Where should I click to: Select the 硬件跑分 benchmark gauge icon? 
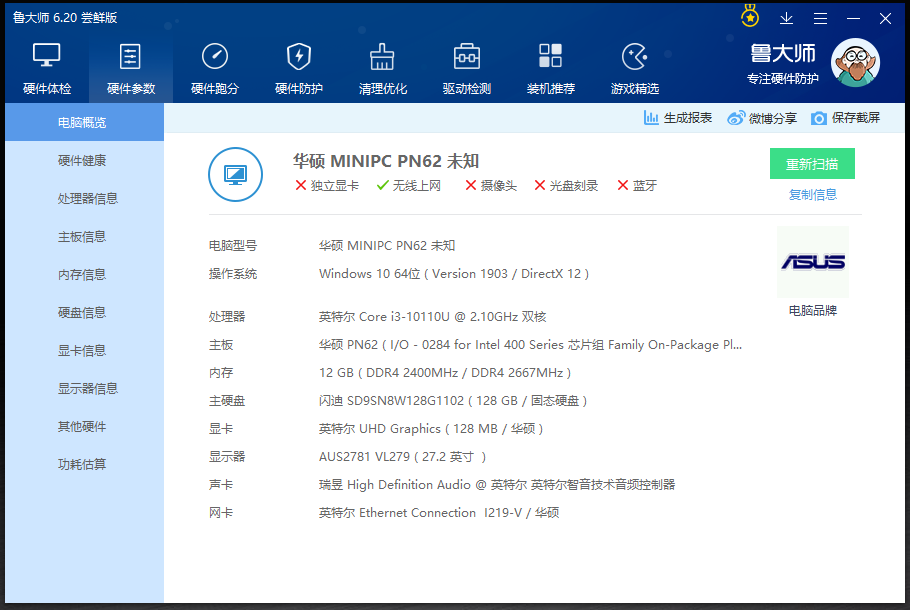coord(215,57)
